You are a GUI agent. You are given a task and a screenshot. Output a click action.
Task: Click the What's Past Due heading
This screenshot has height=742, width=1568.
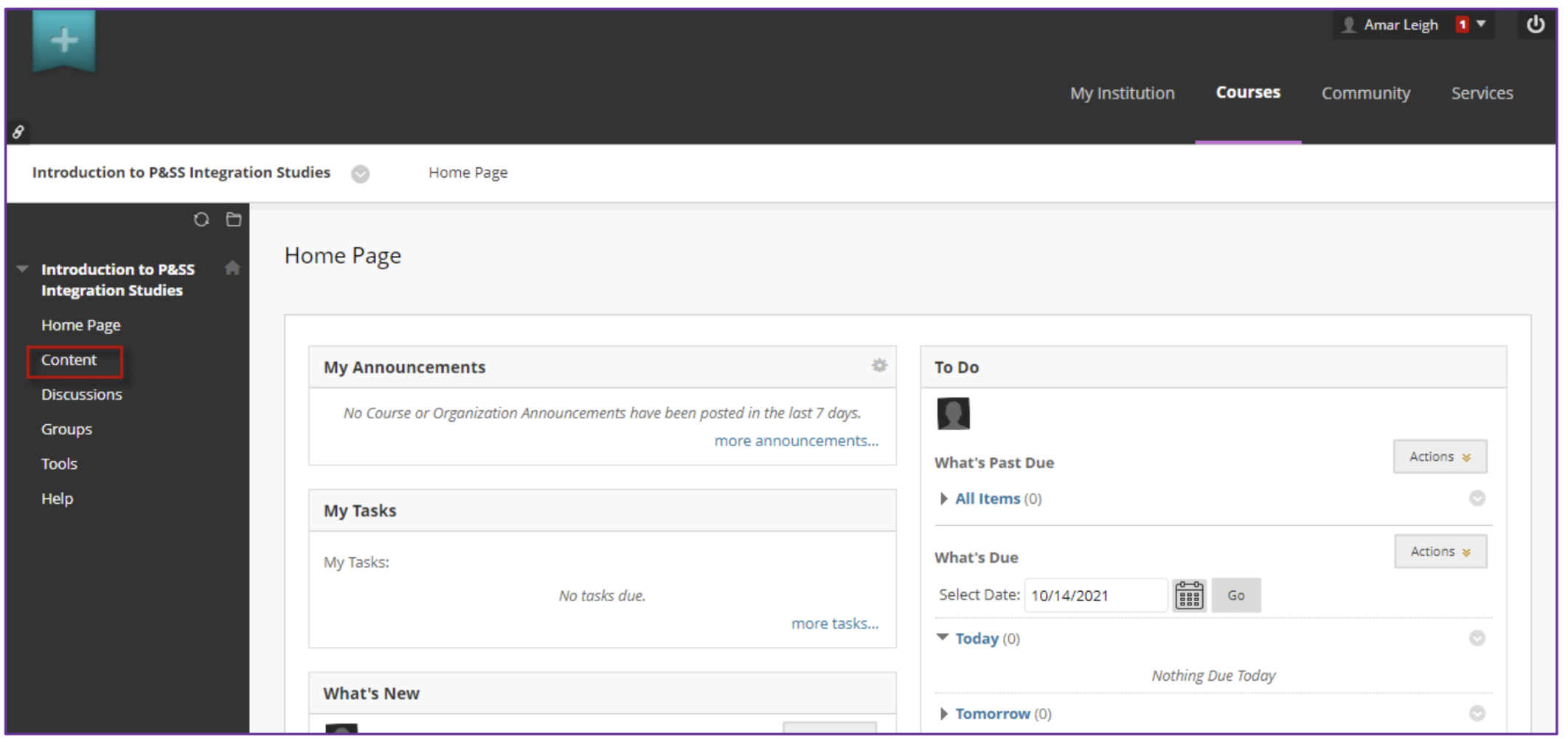994,462
